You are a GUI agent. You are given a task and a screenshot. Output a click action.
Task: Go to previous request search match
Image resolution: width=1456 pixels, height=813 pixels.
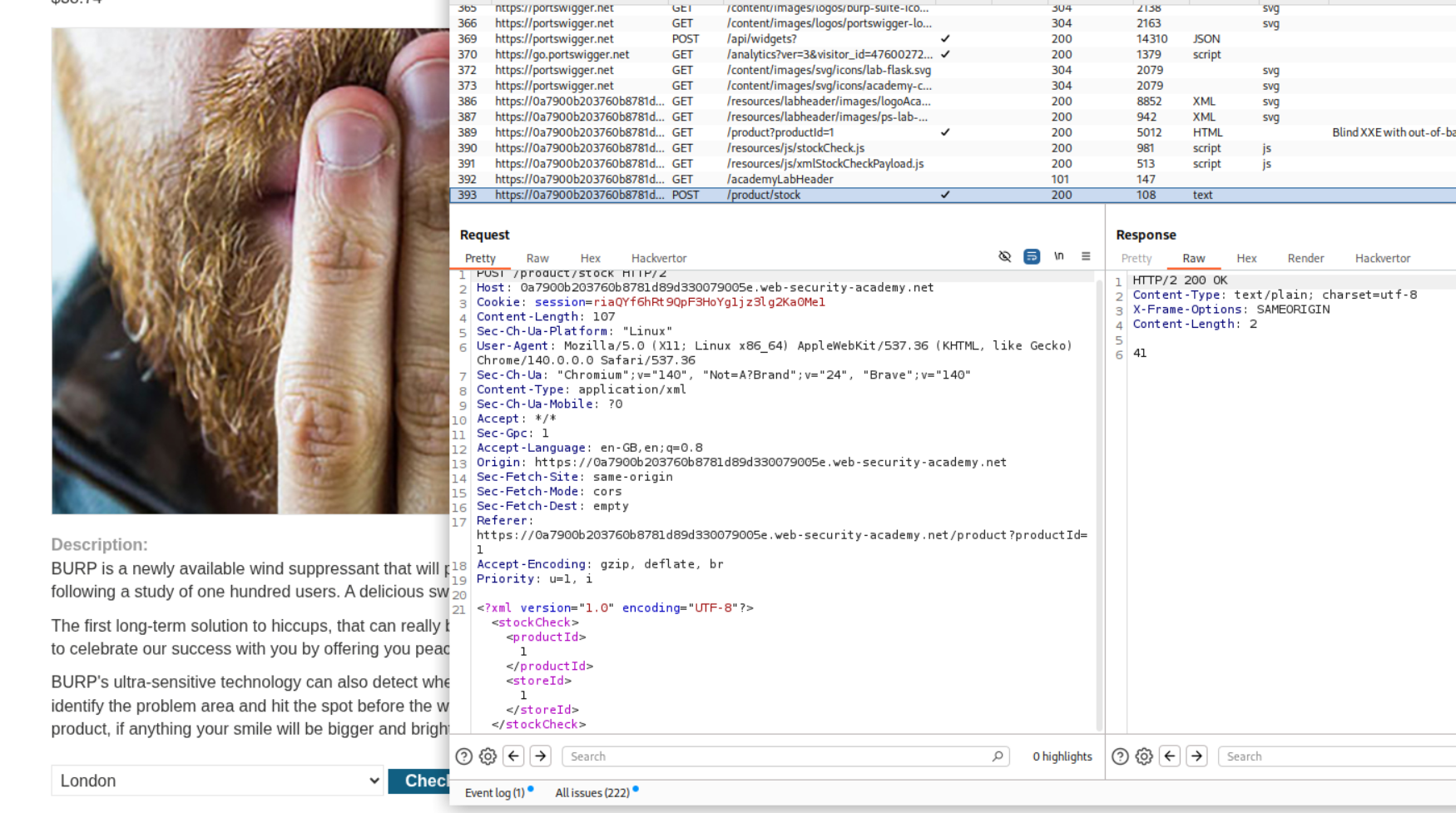tap(514, 756)
